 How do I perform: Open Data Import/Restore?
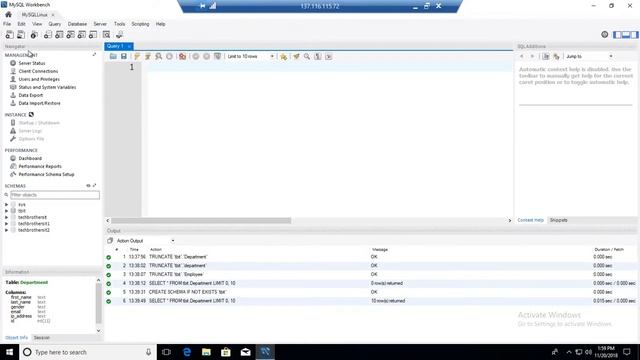tap(40, 103)
